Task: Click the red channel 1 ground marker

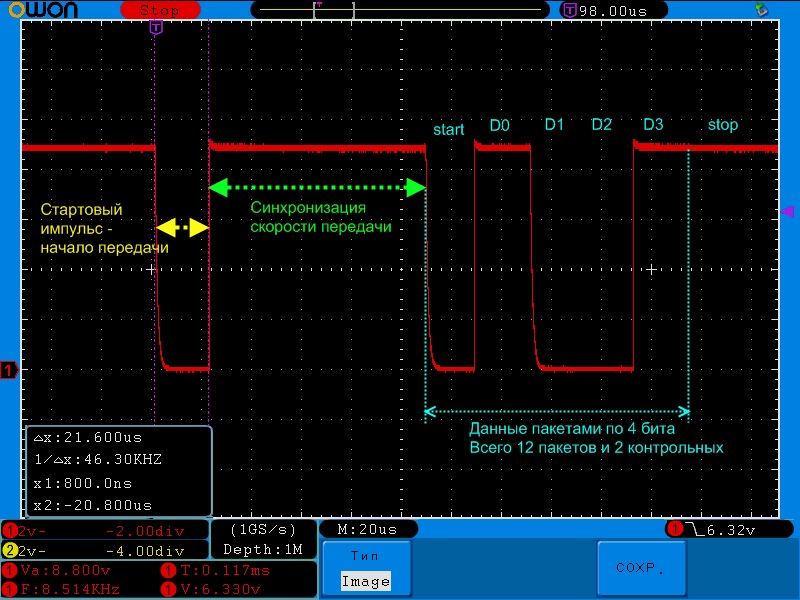Action: (x=9, y=370)
